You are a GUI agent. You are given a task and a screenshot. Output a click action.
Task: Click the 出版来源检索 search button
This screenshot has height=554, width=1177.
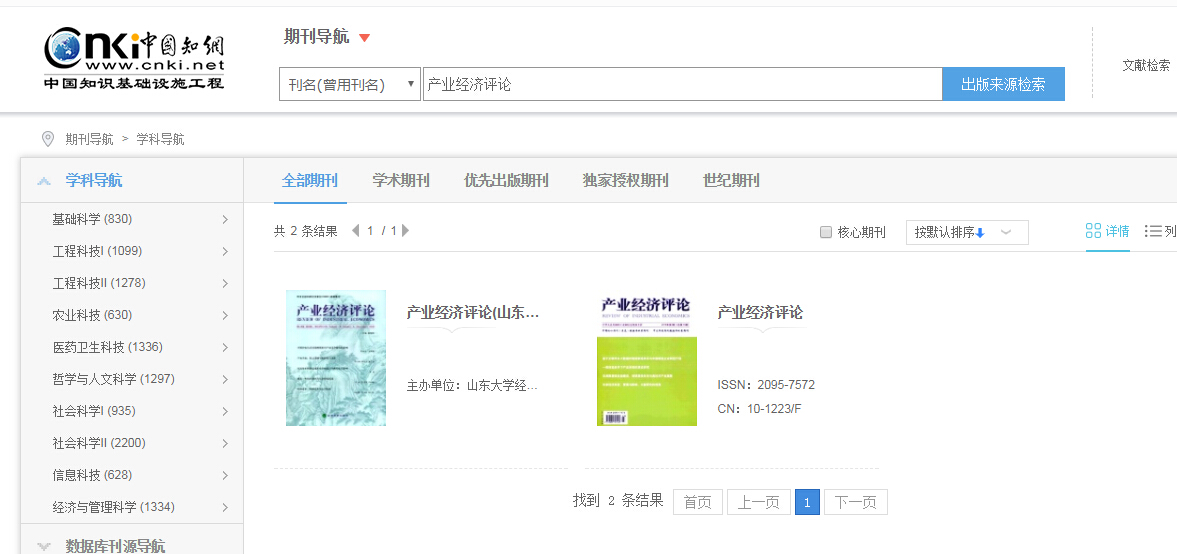click(1004, 84)
